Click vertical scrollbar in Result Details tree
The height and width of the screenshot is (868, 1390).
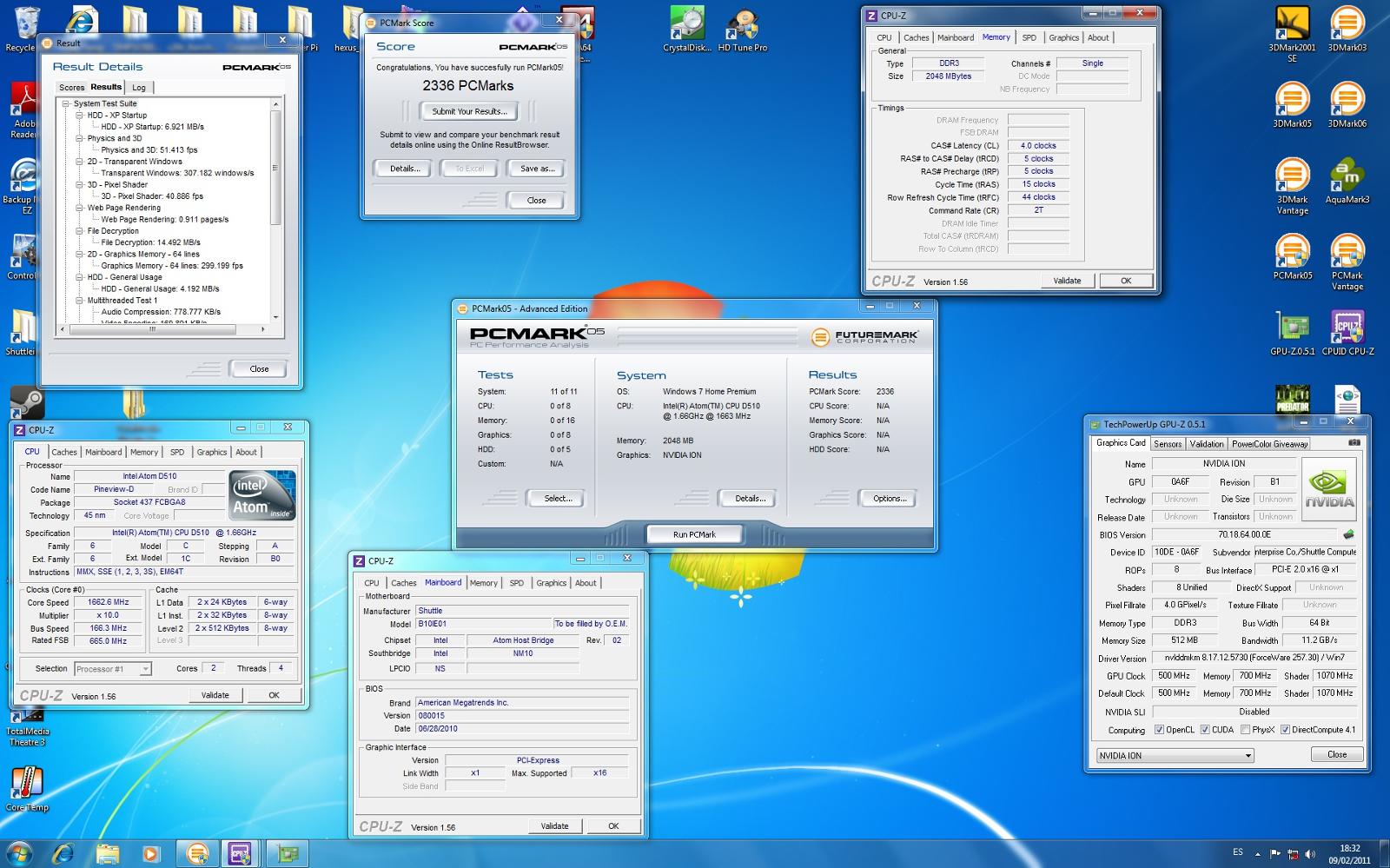[x=276, y=168]
